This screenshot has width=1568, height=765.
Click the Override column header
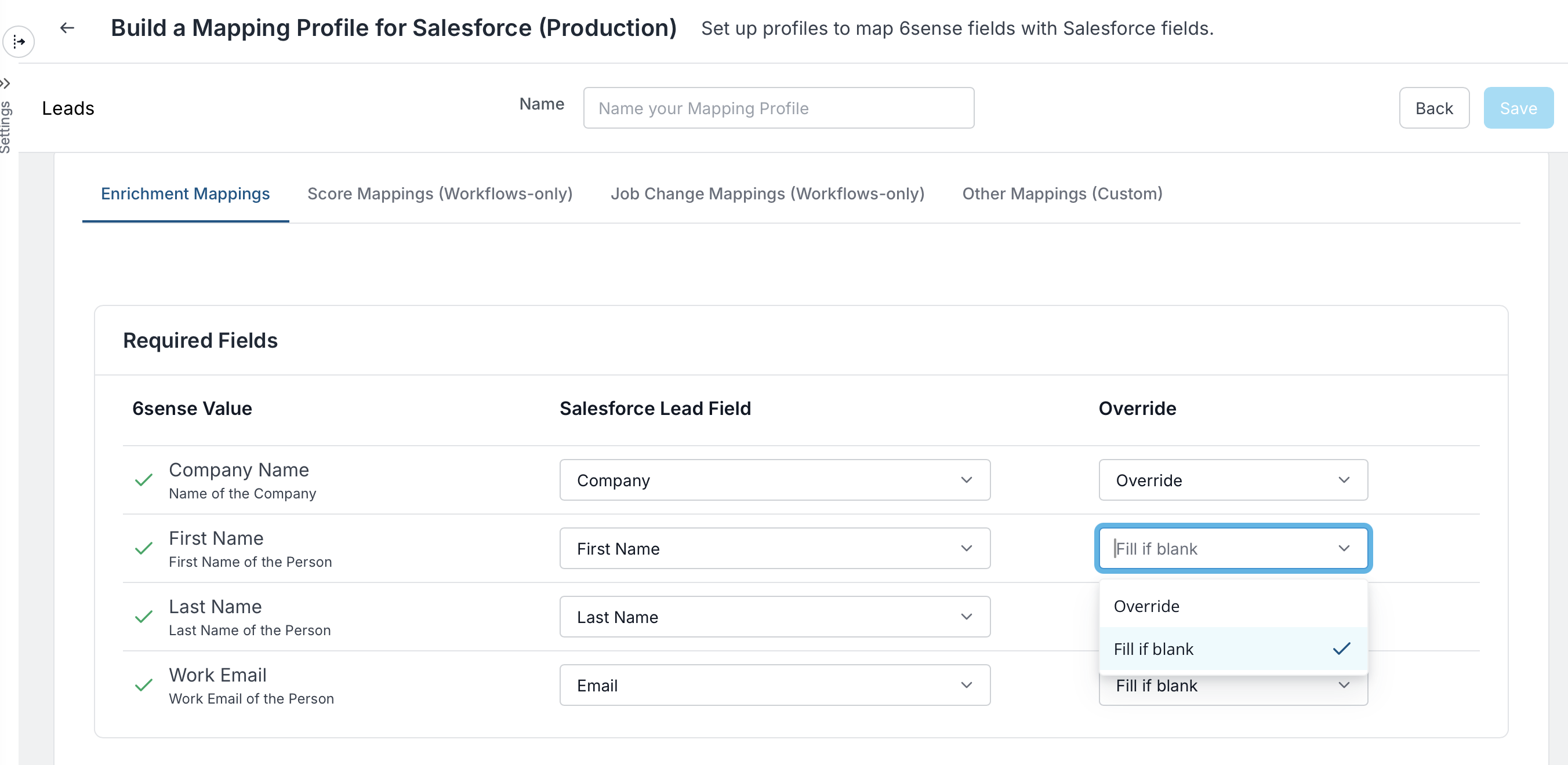pos(1137,409)
